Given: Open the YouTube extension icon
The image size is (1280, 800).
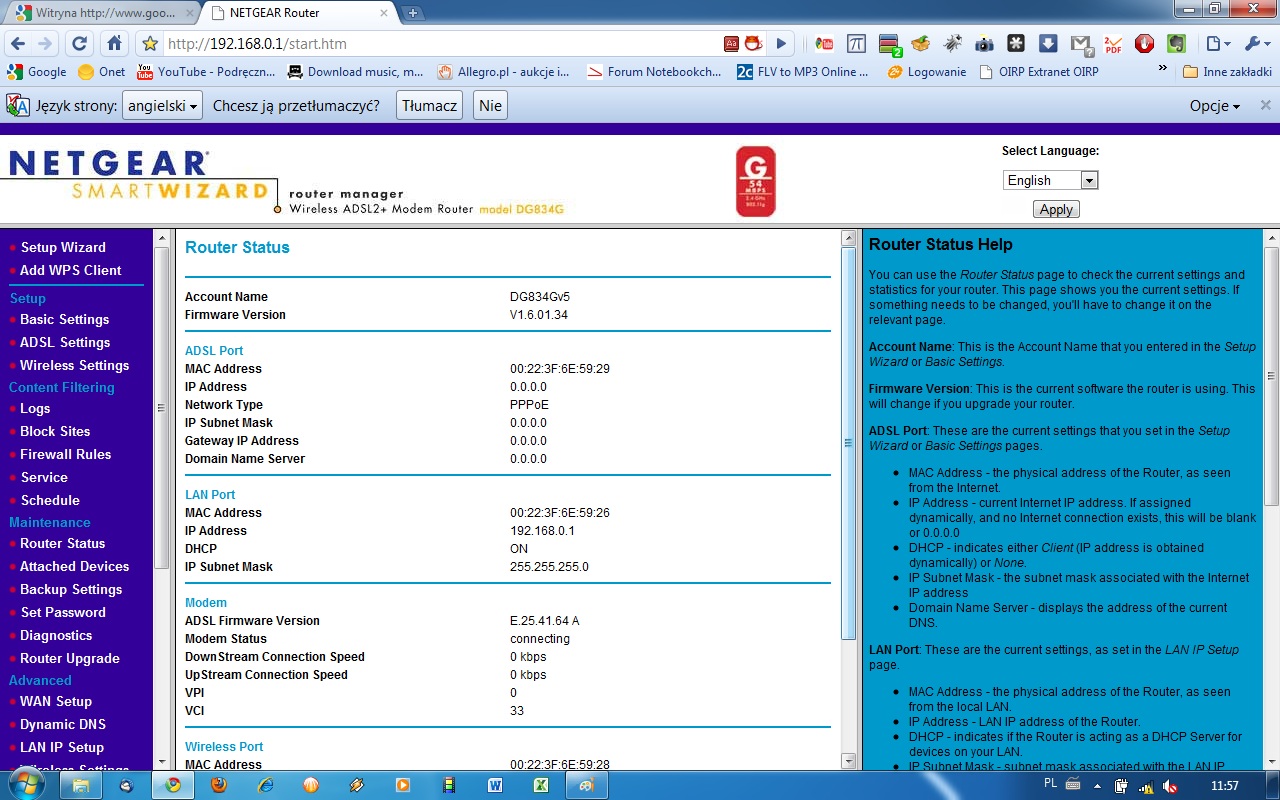Looking at the screenshot, I should click(x=825, y=44).
